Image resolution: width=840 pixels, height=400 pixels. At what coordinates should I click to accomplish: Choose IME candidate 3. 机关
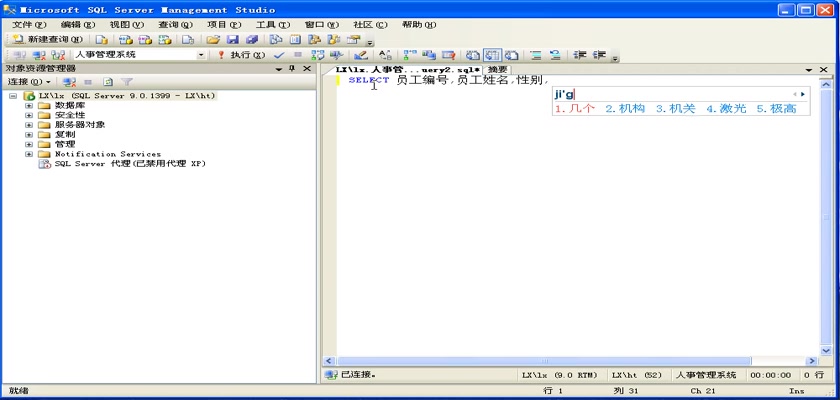tap(676, 109)
